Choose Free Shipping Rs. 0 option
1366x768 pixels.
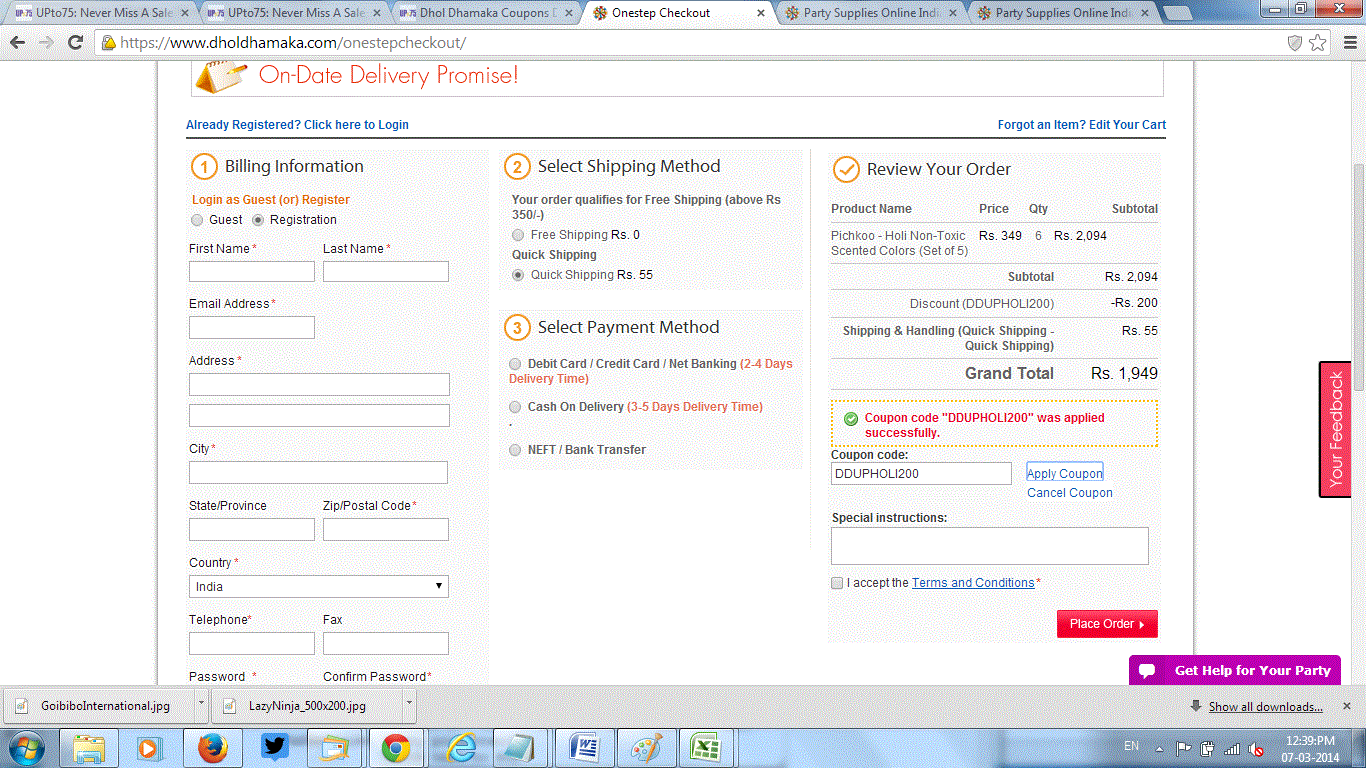click(518, 235)
